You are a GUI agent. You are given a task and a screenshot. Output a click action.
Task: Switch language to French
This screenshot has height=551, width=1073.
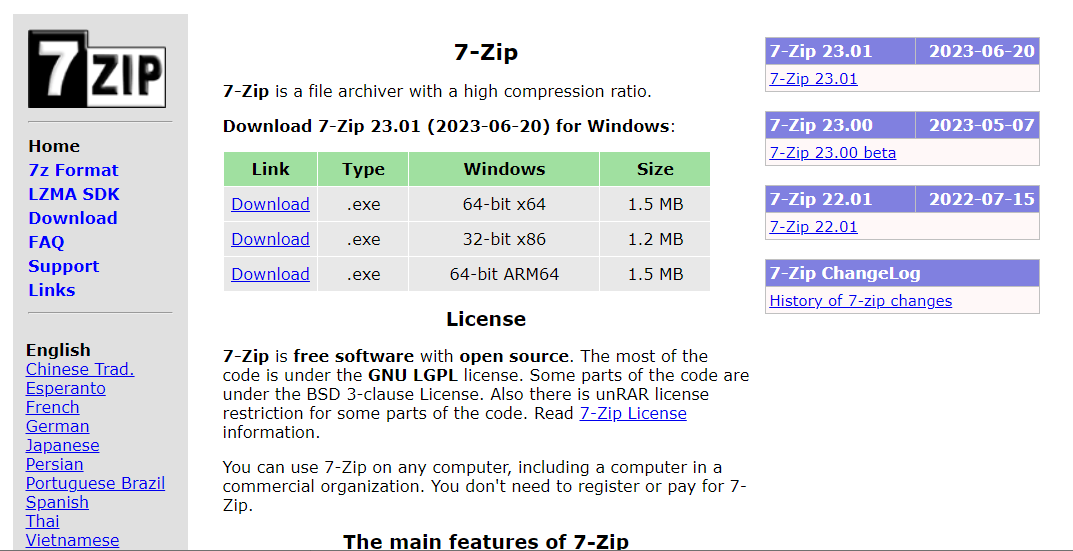52,407
